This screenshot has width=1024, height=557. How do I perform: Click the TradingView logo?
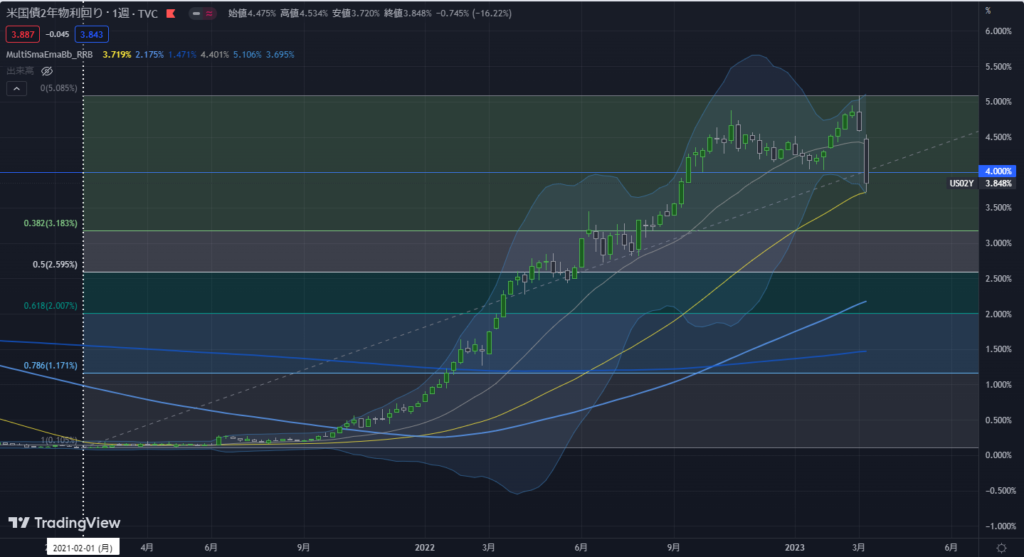click(64, 523)
